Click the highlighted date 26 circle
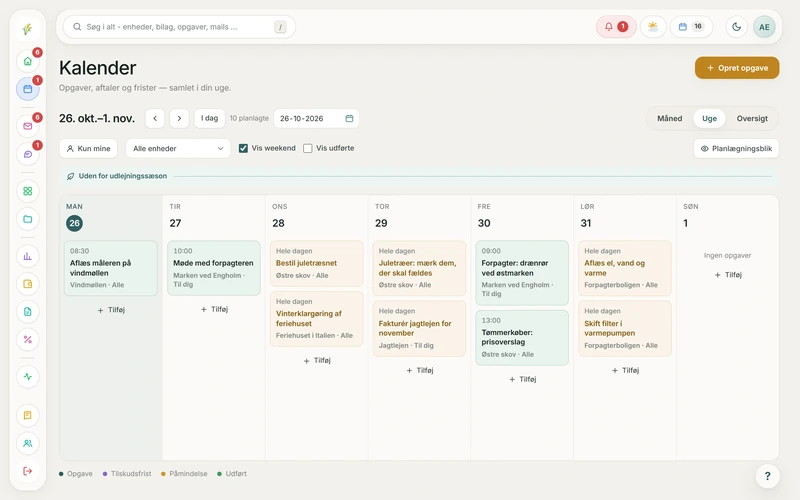The width and height of the screenshot is (800, 500). tap(74, 223)
